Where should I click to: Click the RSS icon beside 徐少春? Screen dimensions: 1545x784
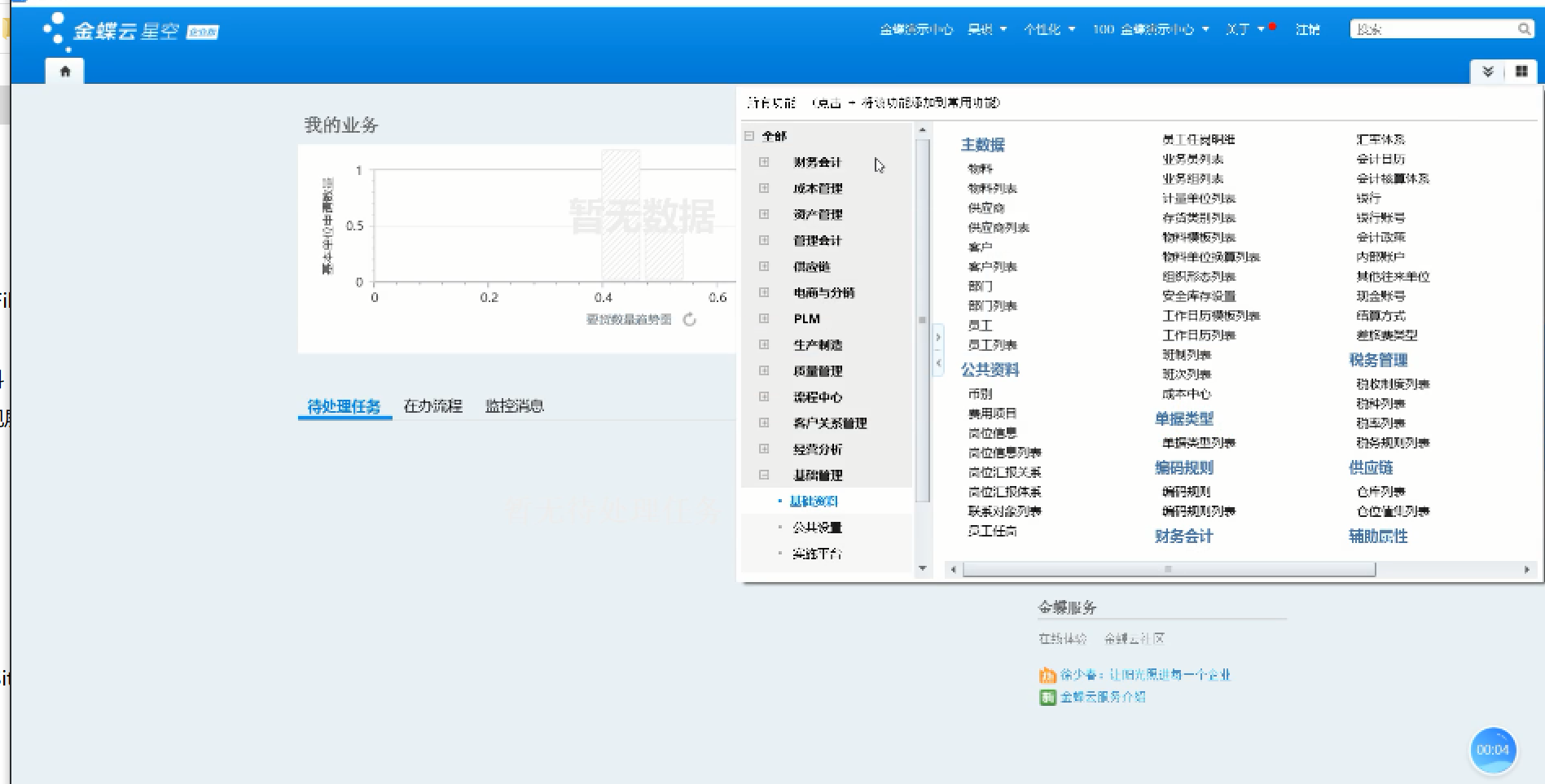coord(1047,675)
